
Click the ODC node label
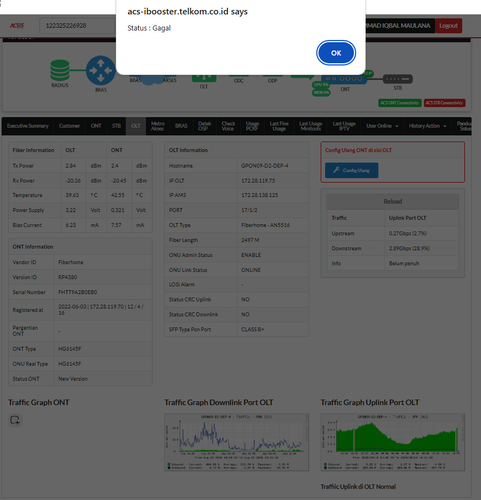(x=239, y=81)
